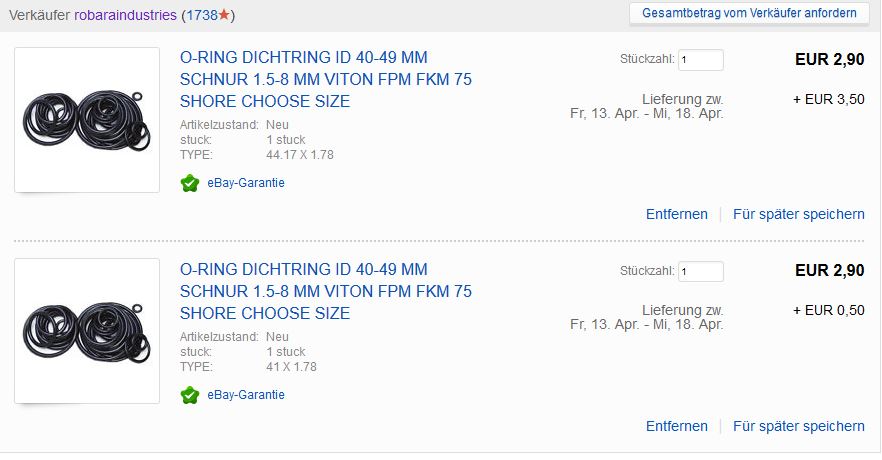Image resolution: width=882 pixels, height=460 pixels.
Task: Focus Stückzahl field of 44.17 X 1.78 item
Action: (x=700, y=60)
